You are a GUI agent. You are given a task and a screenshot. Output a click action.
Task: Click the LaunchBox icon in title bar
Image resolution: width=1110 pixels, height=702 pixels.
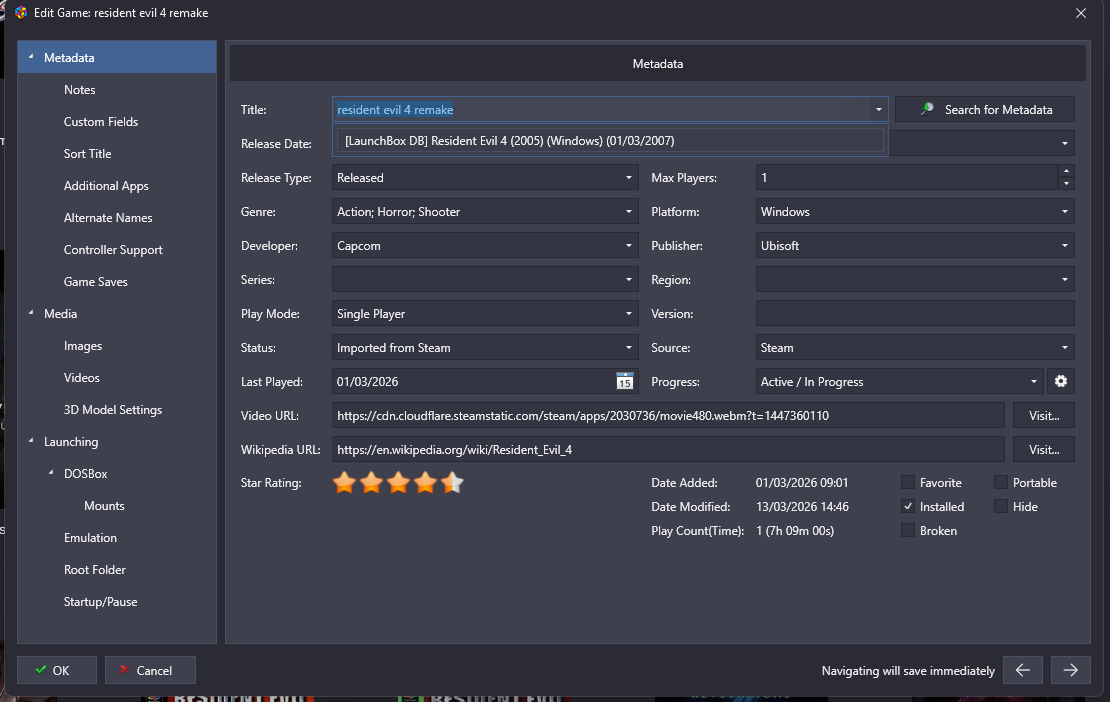click(x=21, y=13)
